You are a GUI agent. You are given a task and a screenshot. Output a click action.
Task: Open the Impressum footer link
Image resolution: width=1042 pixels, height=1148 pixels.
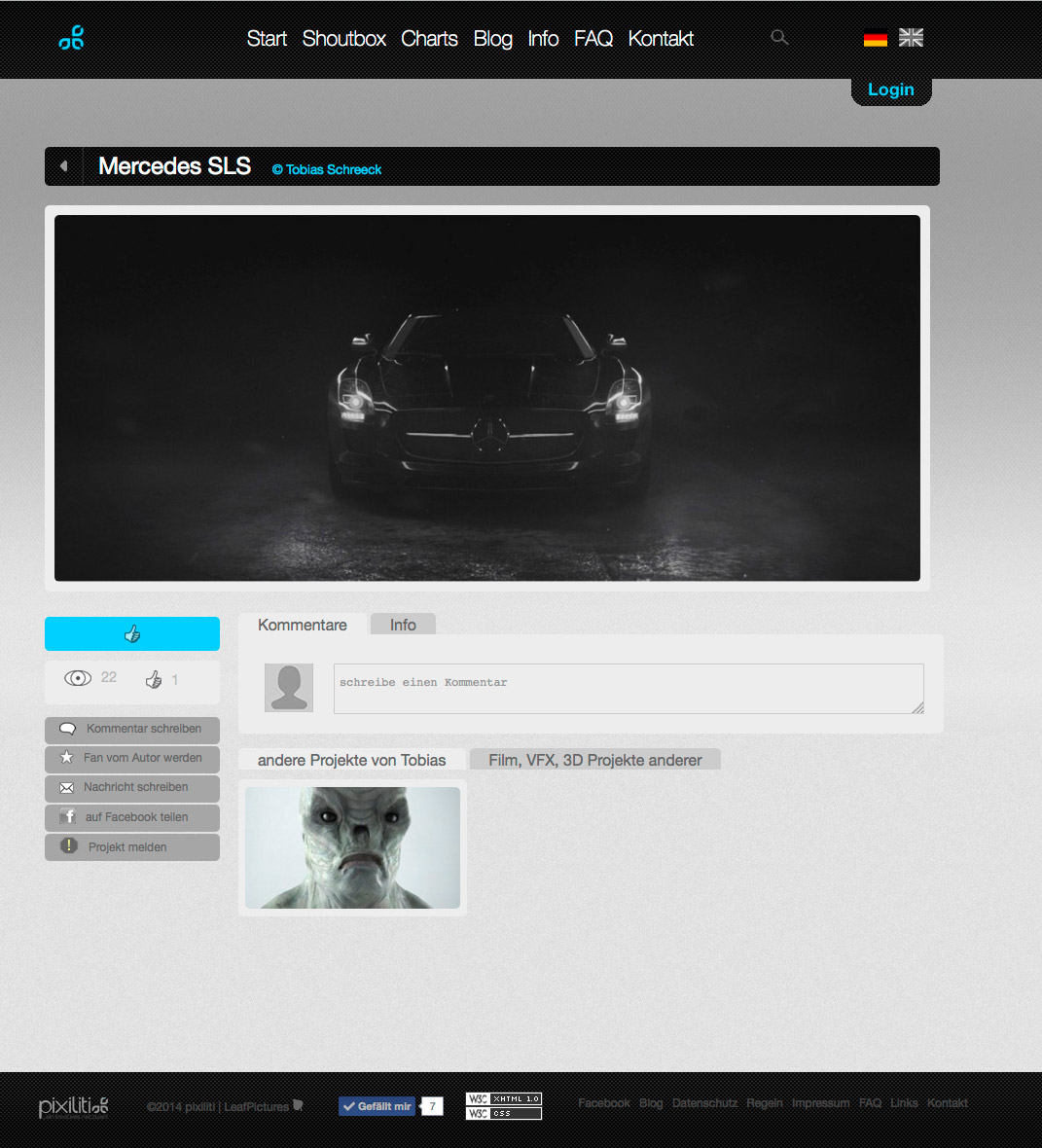[x=821, y=1103]
